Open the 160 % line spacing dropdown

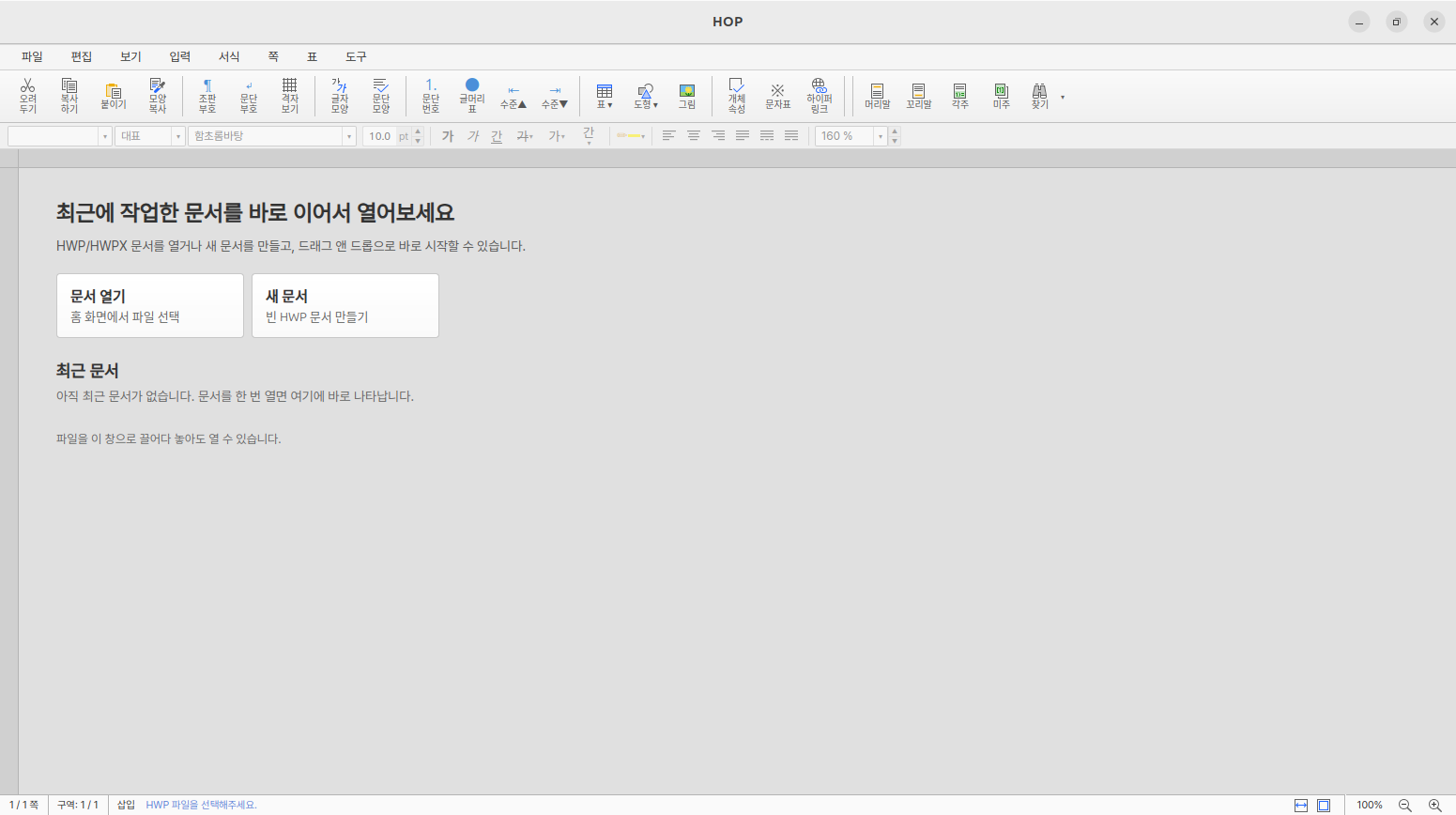(881, 136)
